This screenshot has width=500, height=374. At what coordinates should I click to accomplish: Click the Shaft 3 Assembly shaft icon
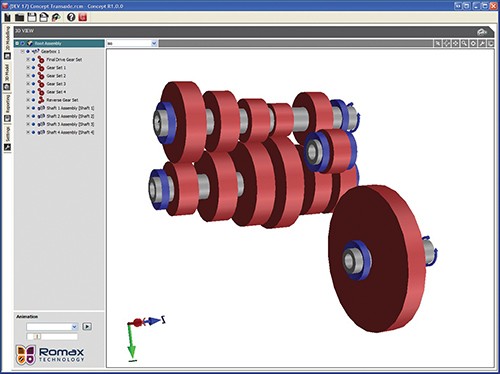click(41, 124)
